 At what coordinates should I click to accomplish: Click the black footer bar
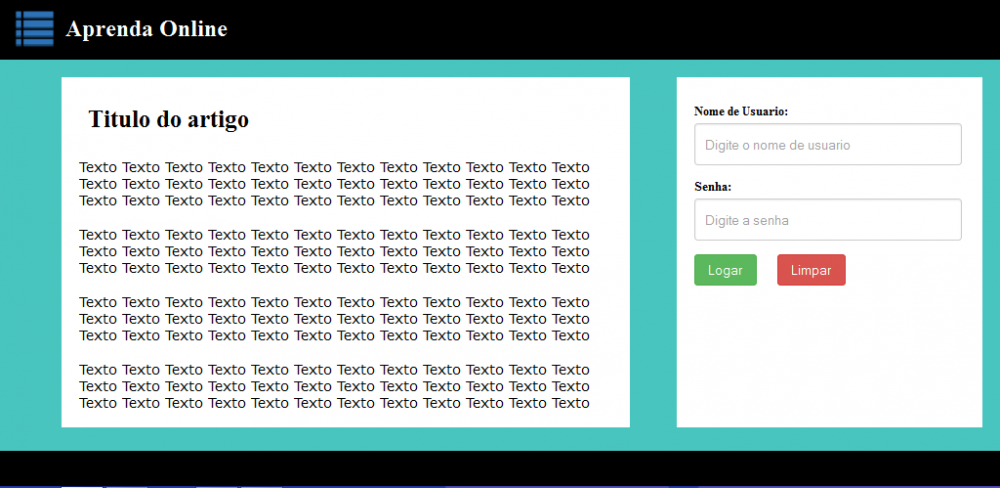pyautogui.click(x=500, y=468)
